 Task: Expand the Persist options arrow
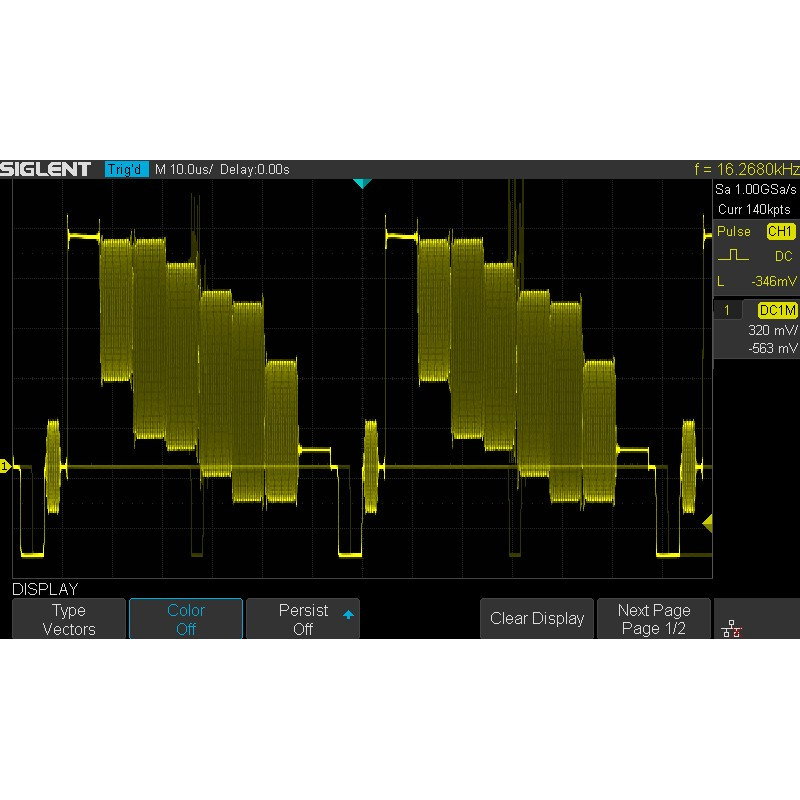pyautogui.click(x=348, y=613)
